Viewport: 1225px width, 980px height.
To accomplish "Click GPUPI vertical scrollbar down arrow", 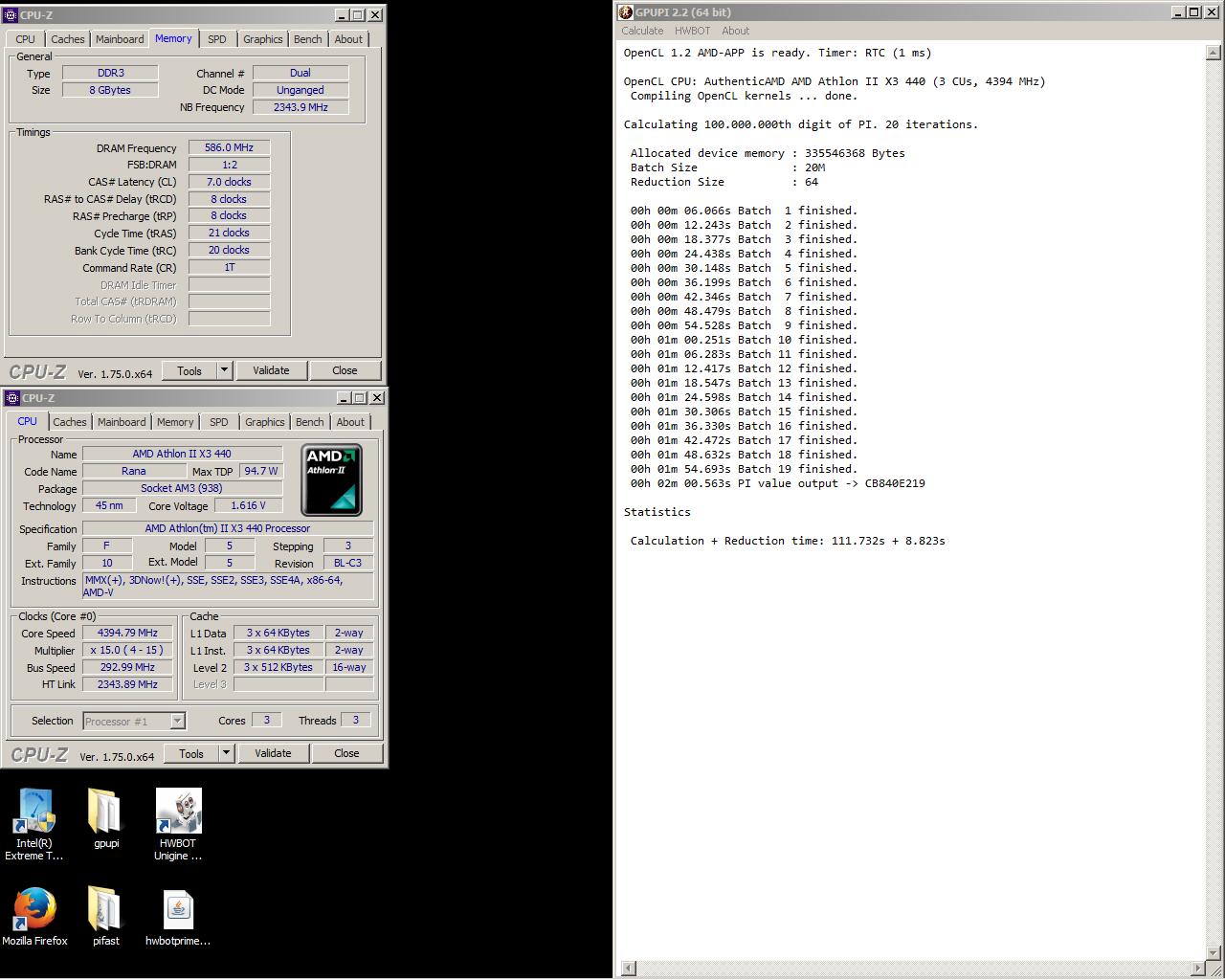I will (x=1214, y=953).
